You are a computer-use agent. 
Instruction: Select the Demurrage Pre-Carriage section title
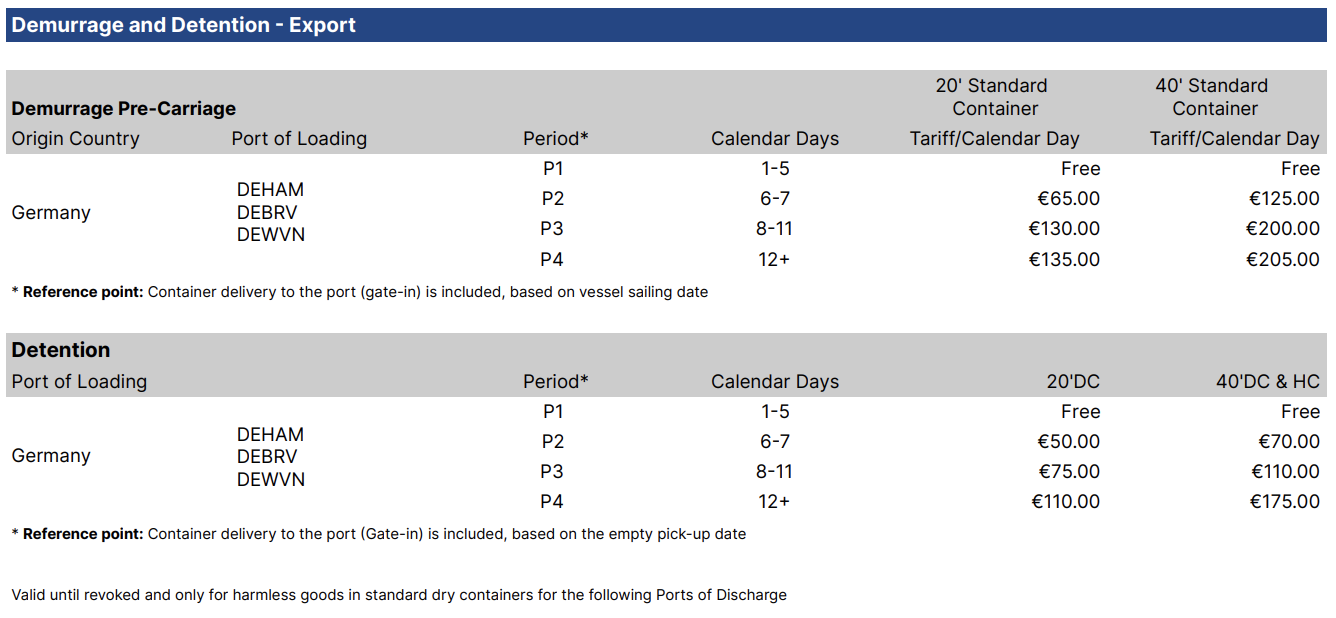tap(124, 108)
